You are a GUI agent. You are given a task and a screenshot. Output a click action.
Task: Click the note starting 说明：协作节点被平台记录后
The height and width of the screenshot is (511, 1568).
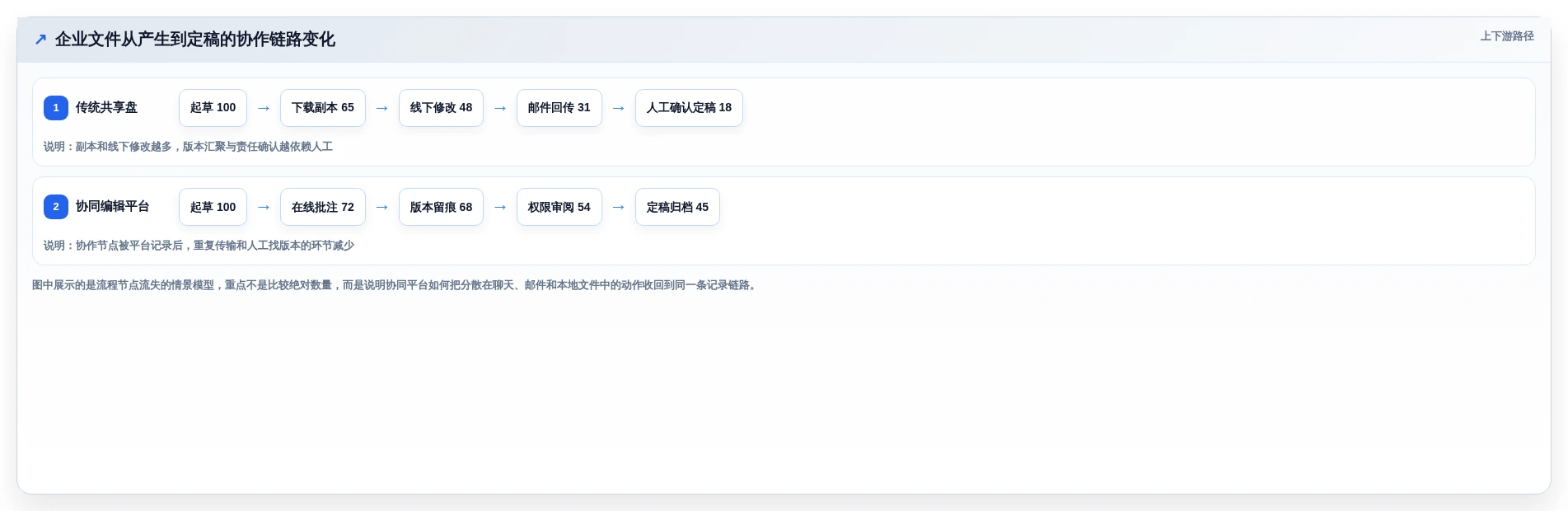pyautogui.click(x=199, y=246)
